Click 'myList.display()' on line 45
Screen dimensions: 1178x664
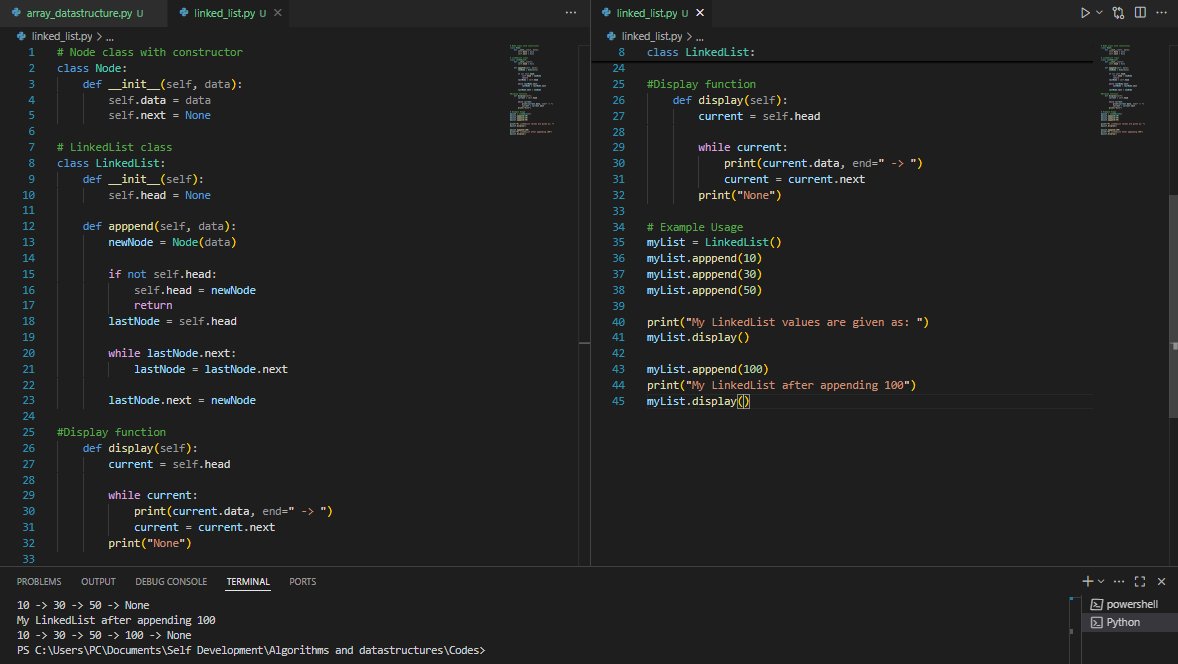(698, 401)
